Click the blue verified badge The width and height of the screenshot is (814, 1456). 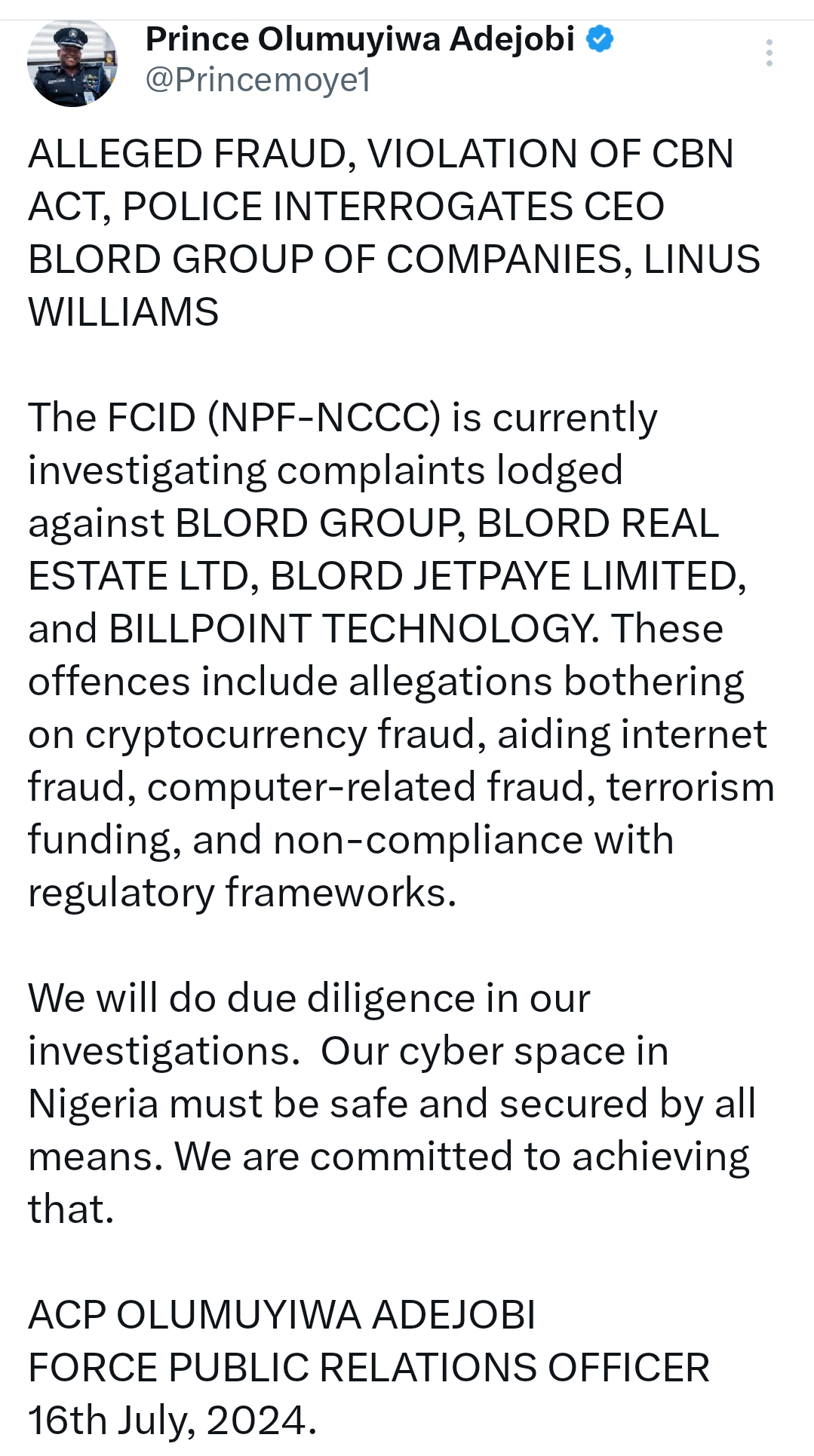pyautogui.click(x=600, y=38)
